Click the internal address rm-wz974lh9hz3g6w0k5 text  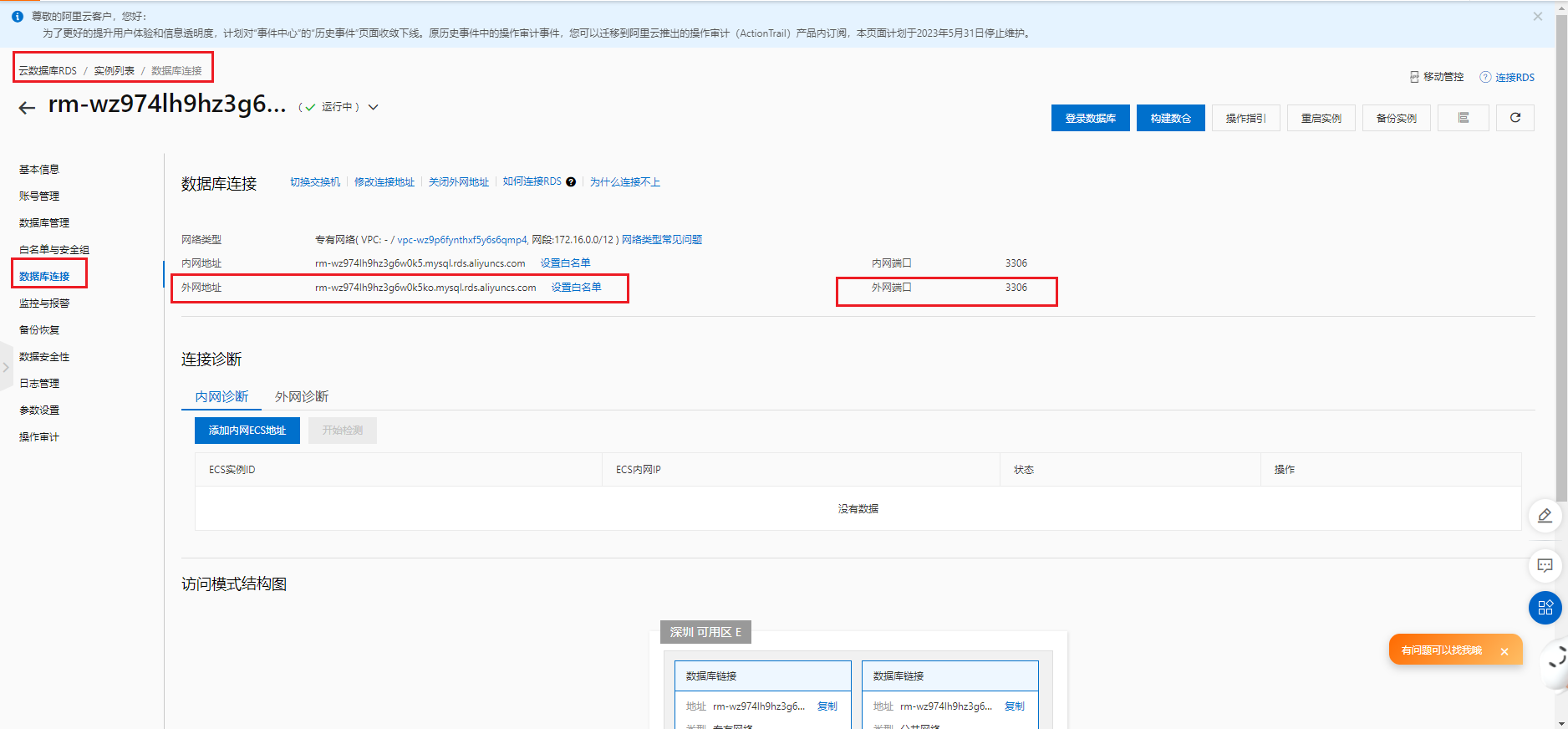point(420,263)
